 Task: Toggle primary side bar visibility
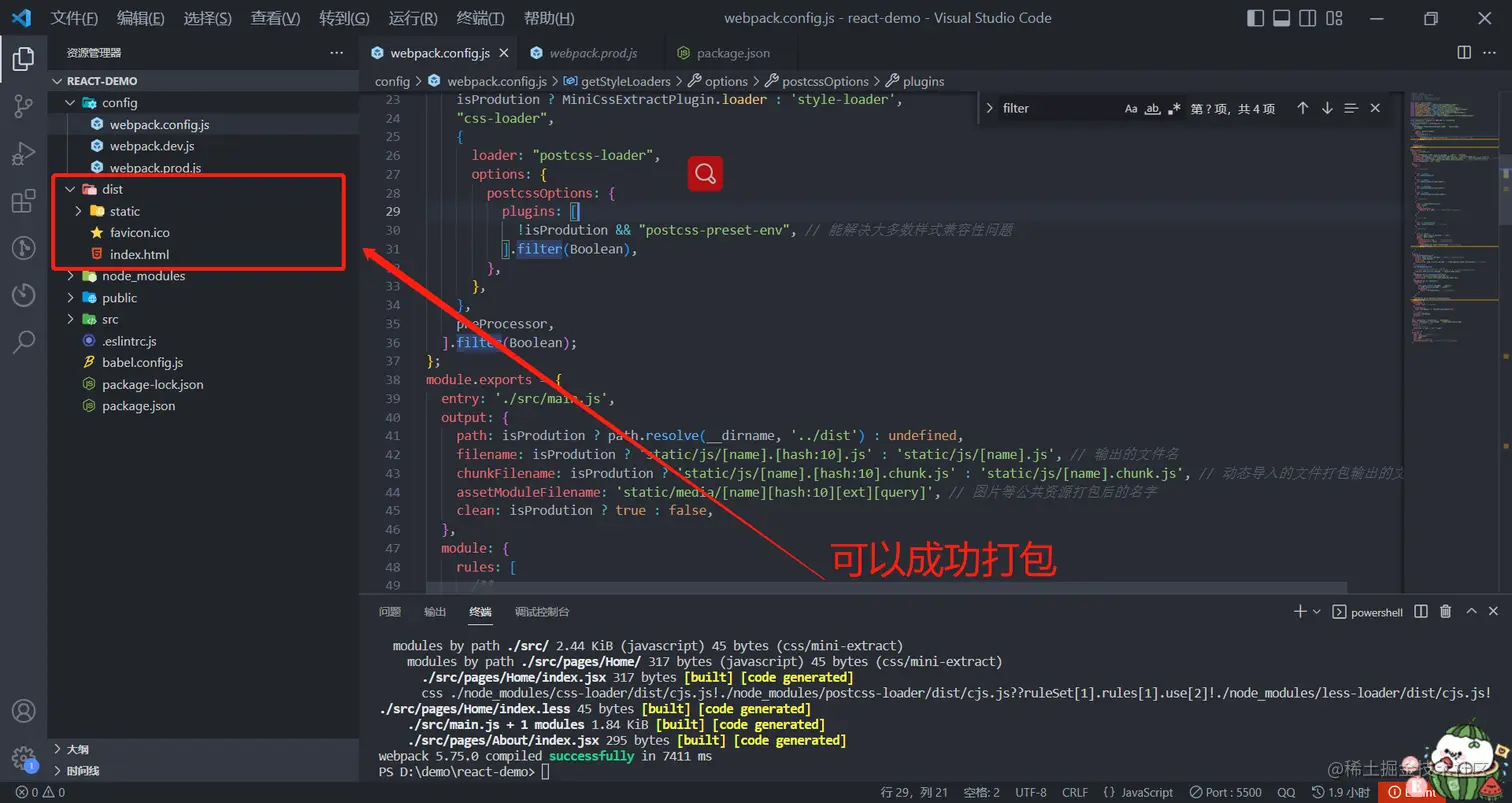1256,18
